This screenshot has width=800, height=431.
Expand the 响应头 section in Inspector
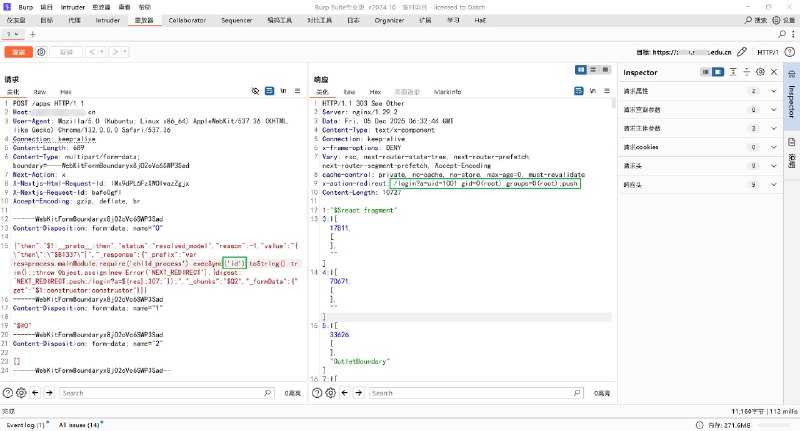[x=773, y=184]
